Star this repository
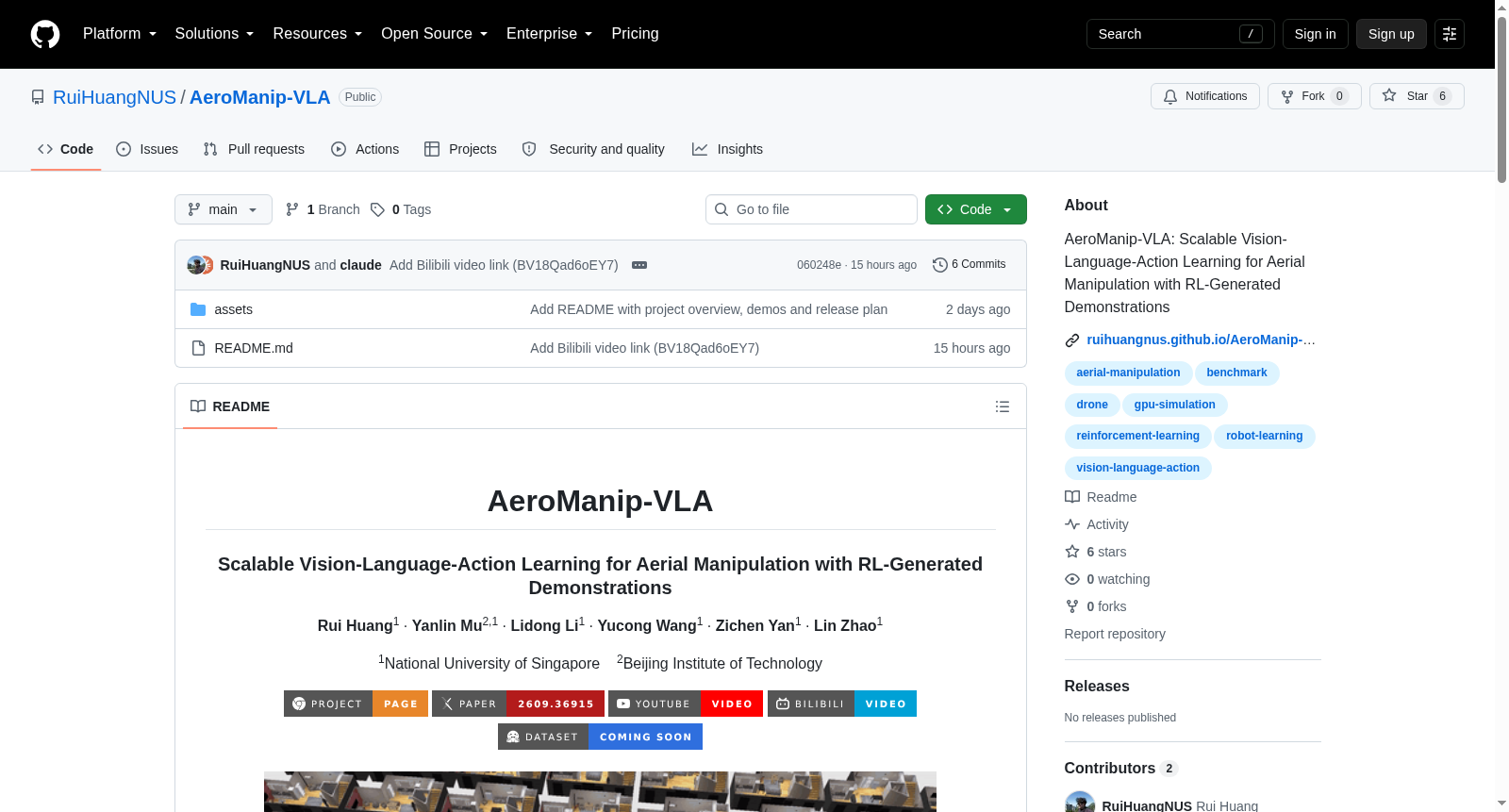Screen dimensions: 1509x812 pyautogui.click(x=1416, y=96)
